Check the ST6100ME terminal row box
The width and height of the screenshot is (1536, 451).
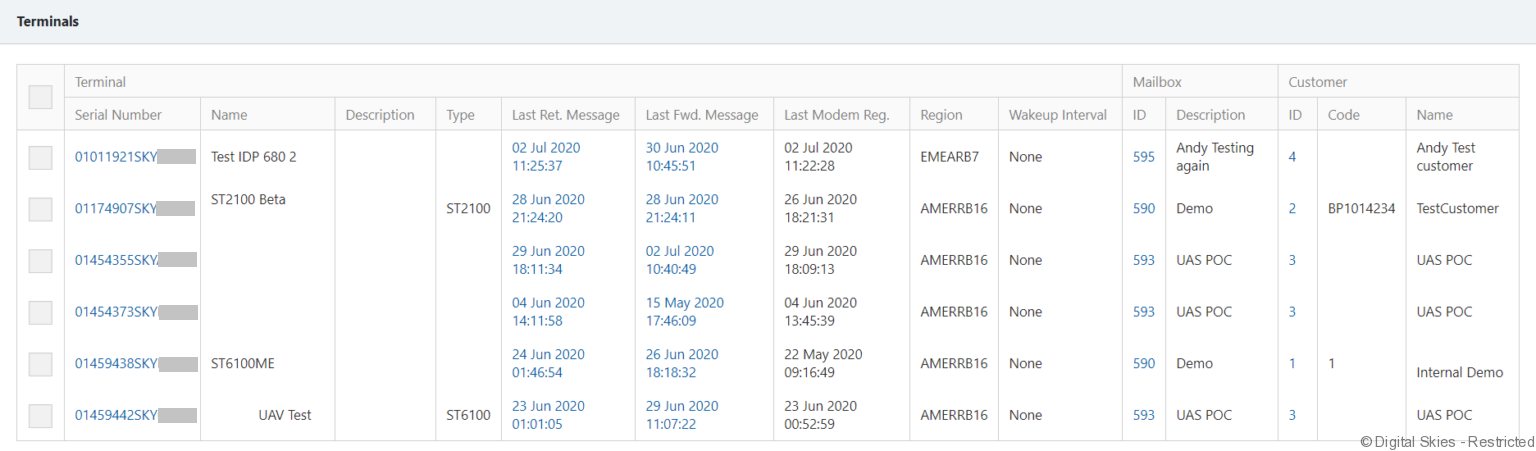coord(40,364)
